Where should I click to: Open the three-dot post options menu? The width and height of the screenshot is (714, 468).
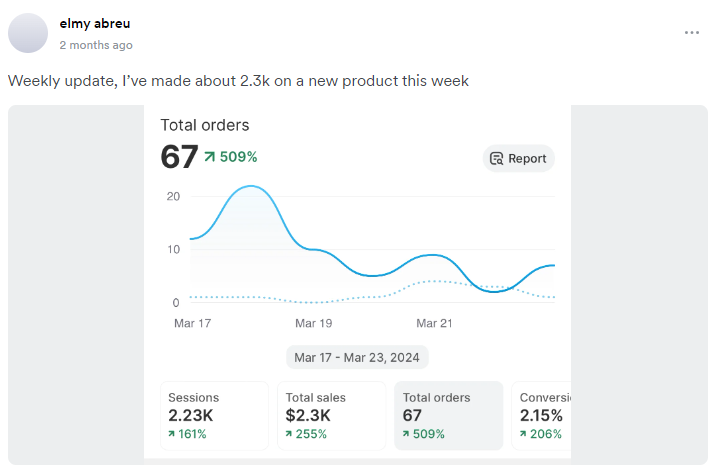pos(692,33)
